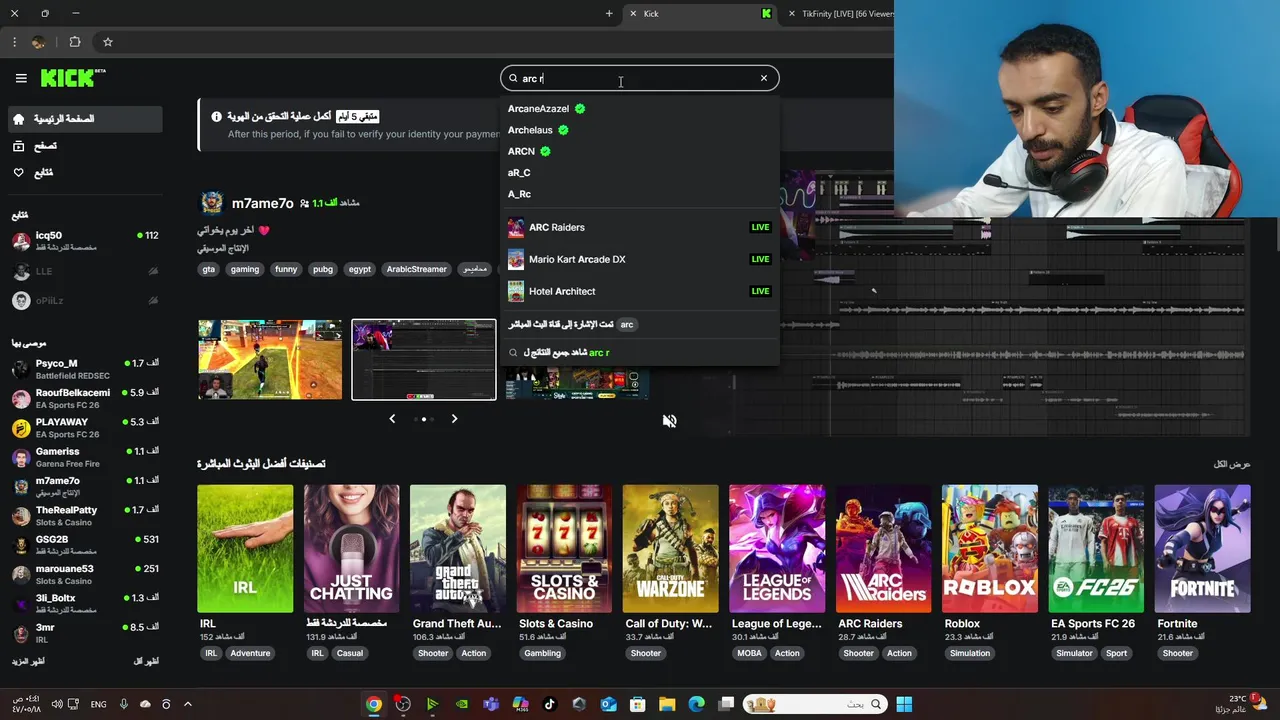Open 3li_Boltx recommended channel

[85, 604]
